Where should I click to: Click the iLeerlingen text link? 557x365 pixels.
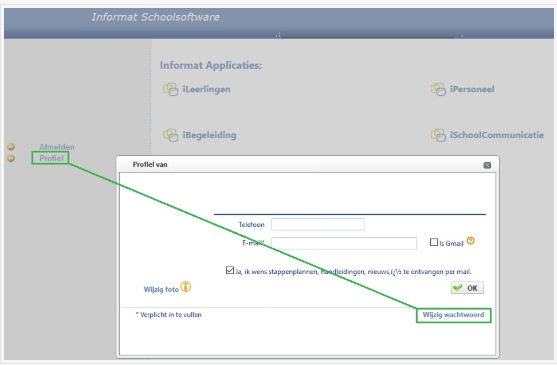(x=206, y=89)
